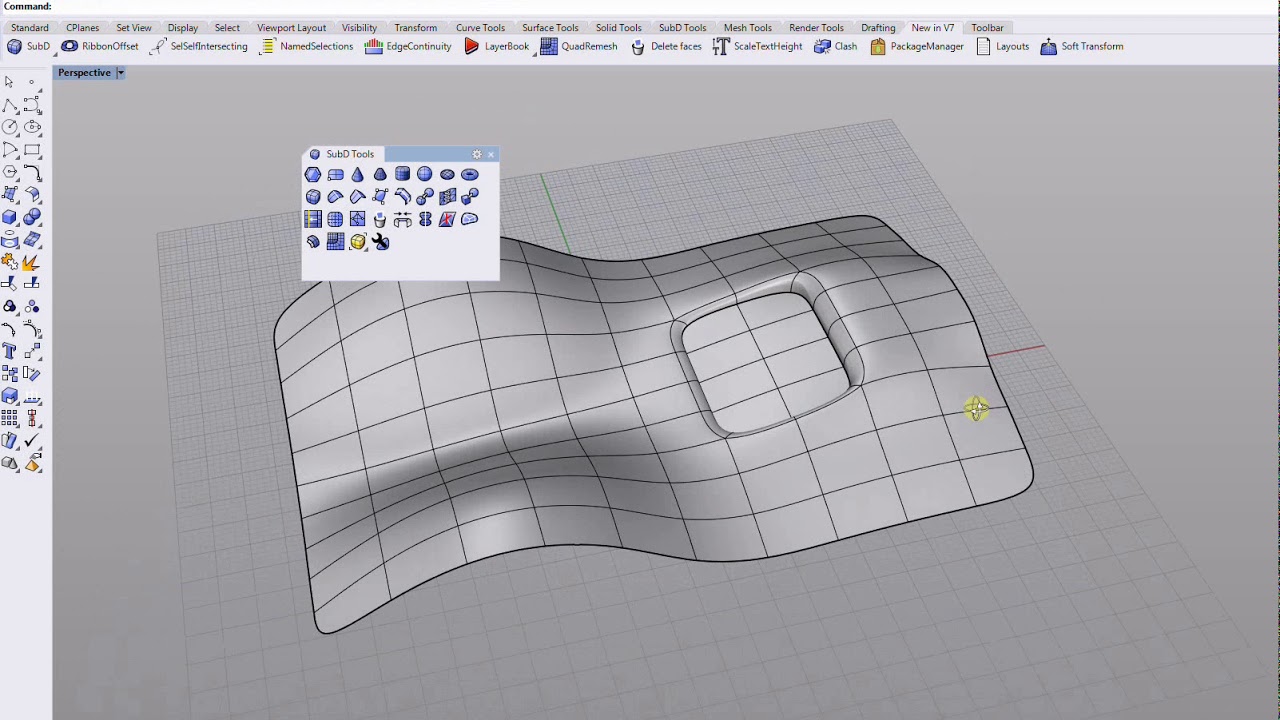Create a SubD sphere from SubD Tools
The height and width of the screenshot is (720, 1280).
pyautogui.click(x=425, y=174)
